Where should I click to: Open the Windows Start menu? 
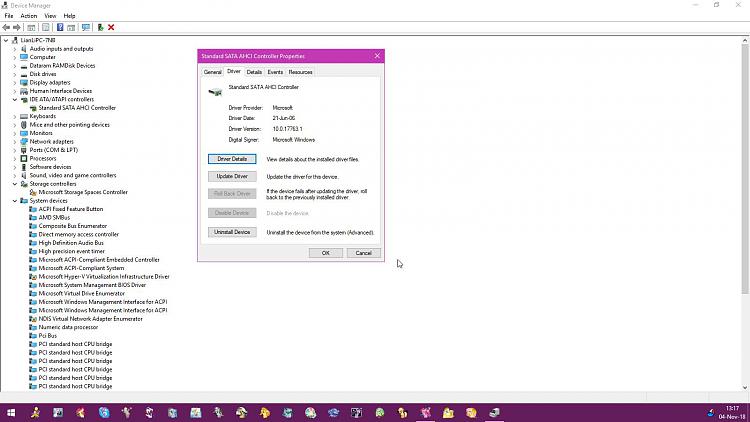coord(11,412)
